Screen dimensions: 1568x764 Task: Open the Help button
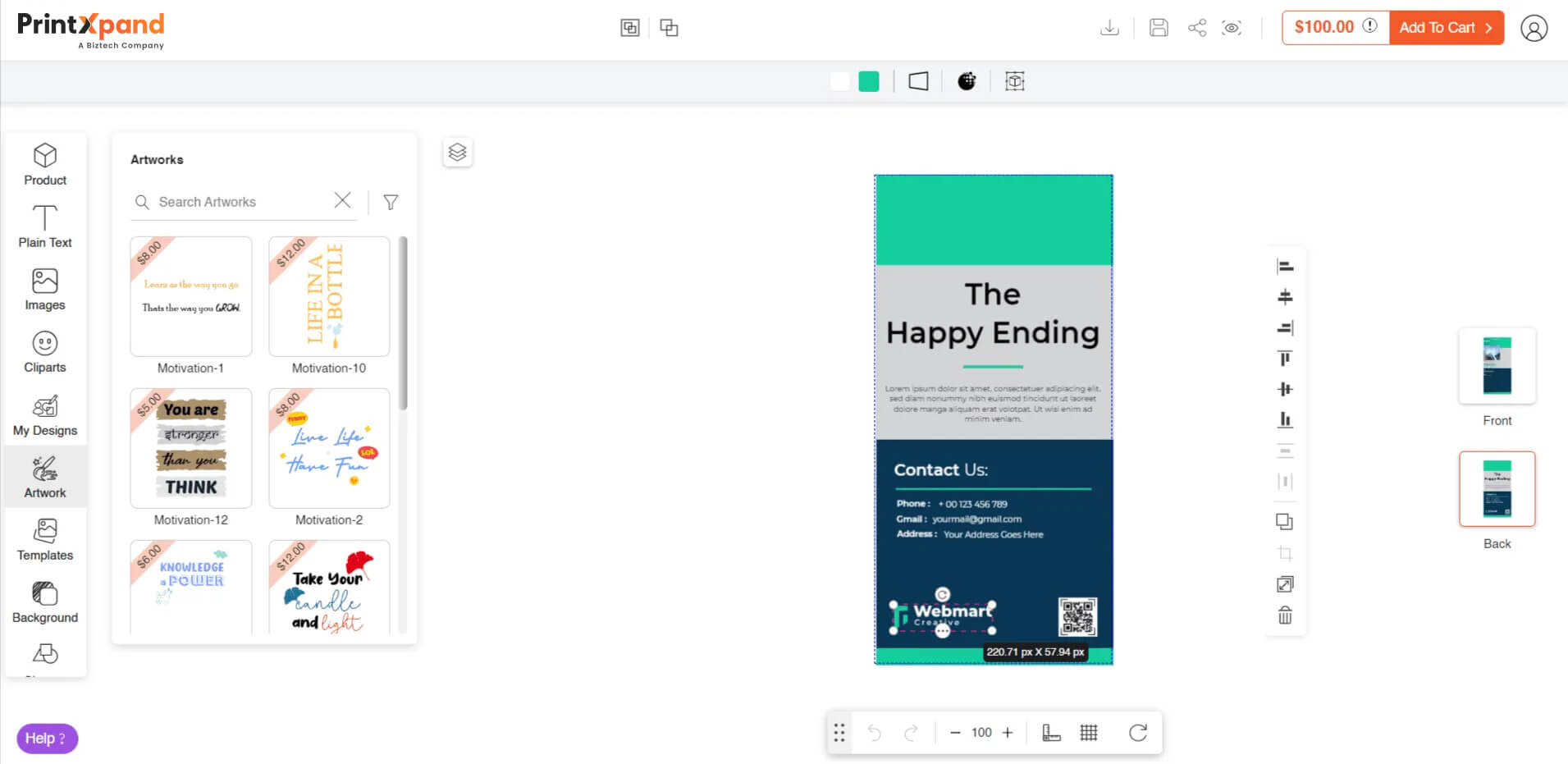(47, 739)
